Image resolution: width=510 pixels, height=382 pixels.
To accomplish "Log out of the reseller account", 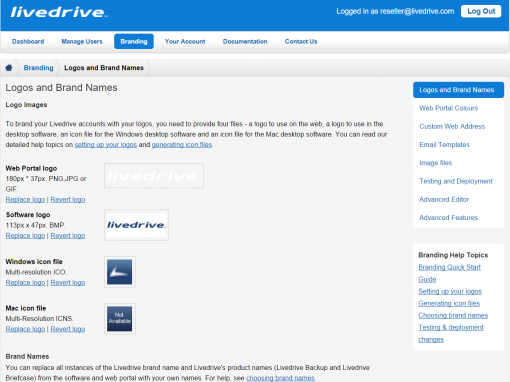I will [x=481, y=11].
